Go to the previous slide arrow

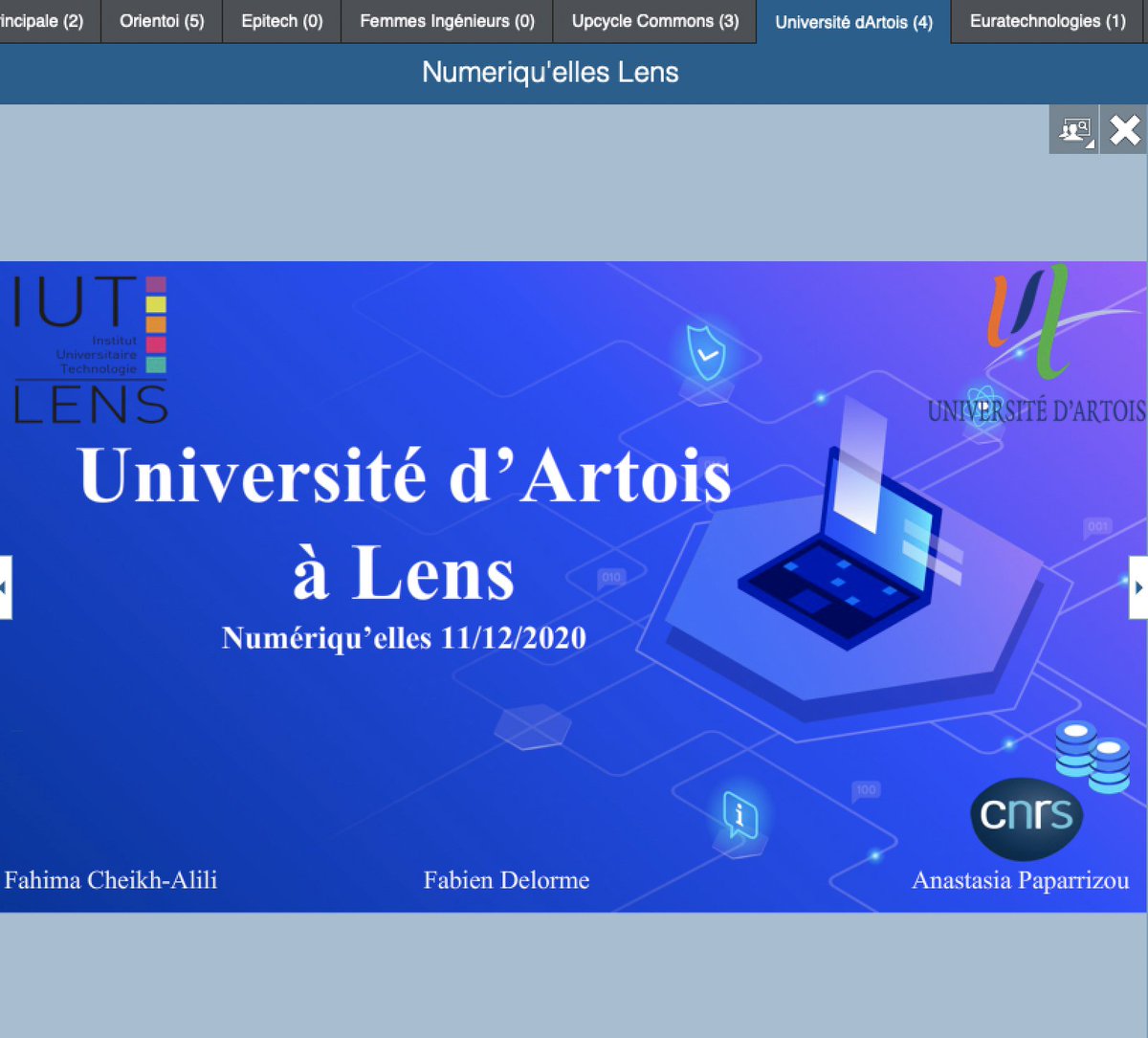(5, 587)
